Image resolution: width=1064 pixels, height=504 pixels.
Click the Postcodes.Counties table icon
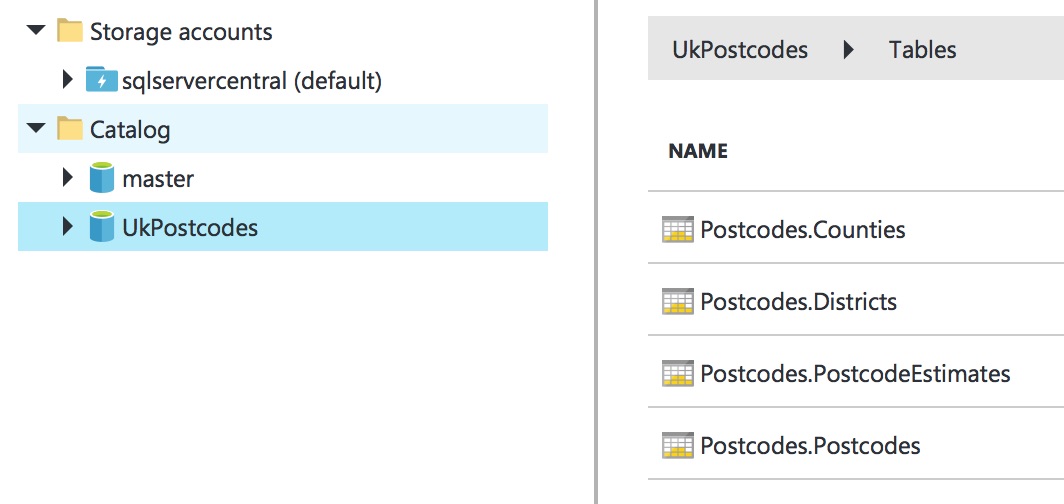[678, 230]
